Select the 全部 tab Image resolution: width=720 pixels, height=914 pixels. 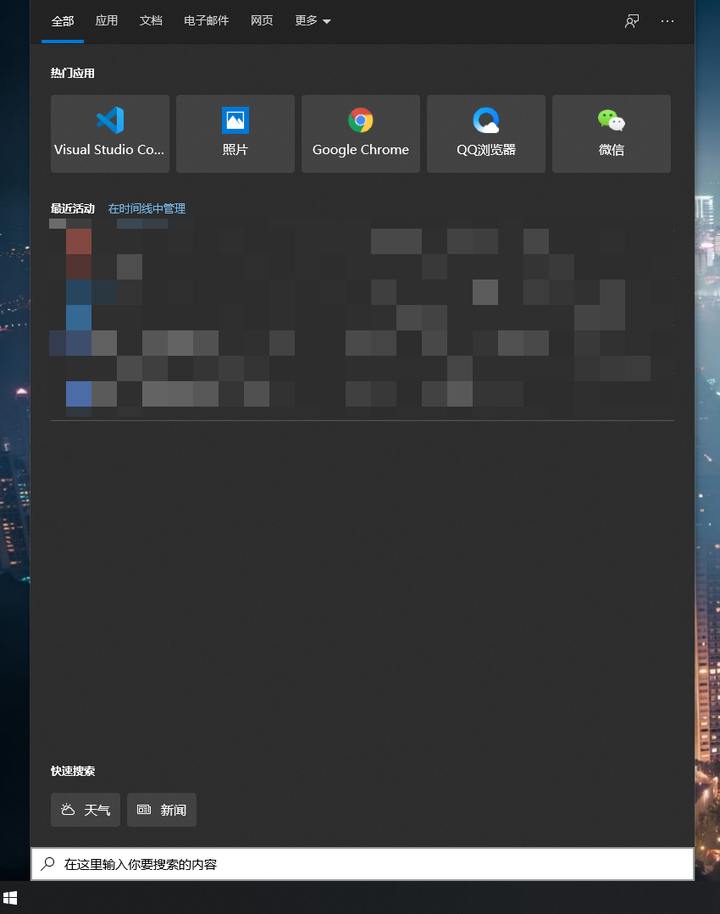click(62, 21)
